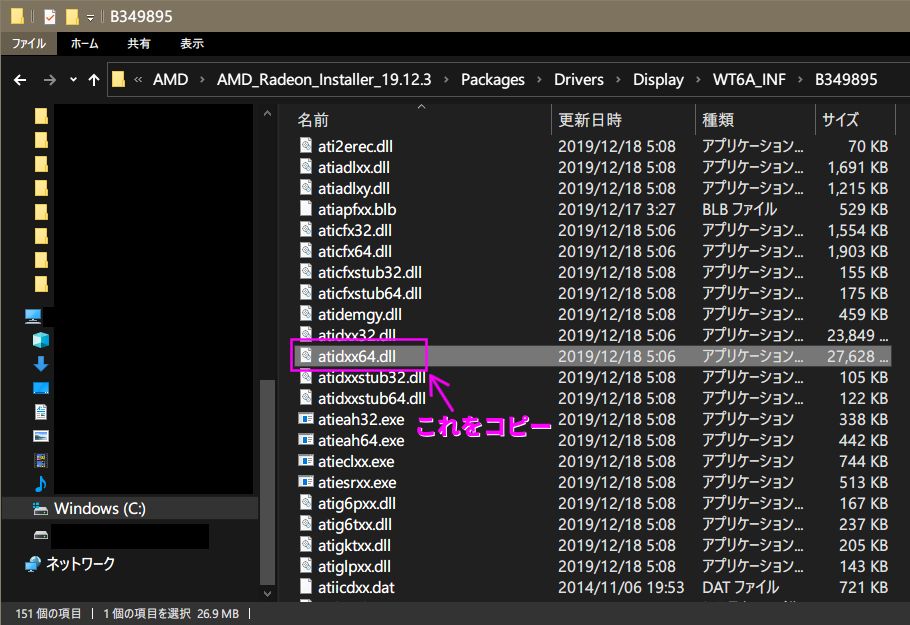Select atiicdxx.dat file icon

[x=306, y=587]
